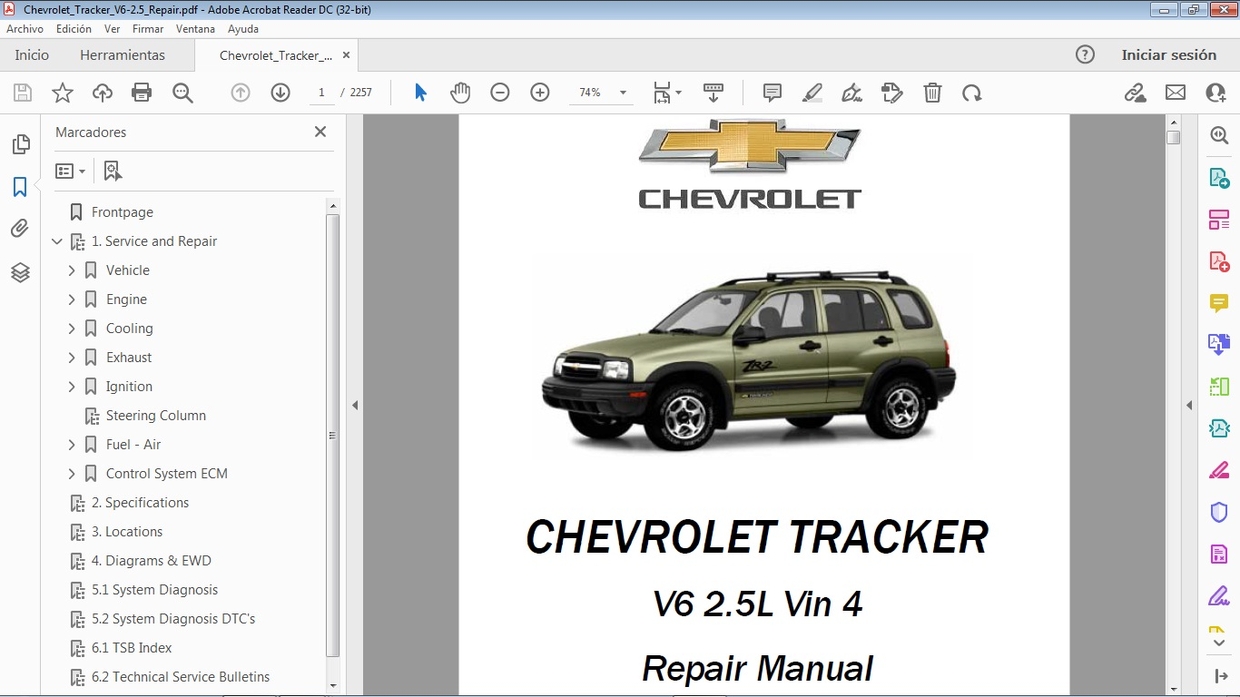Expand the Cooling bookmark
The width and height of the screenshot is (1240, 697).
pos(71,328)
